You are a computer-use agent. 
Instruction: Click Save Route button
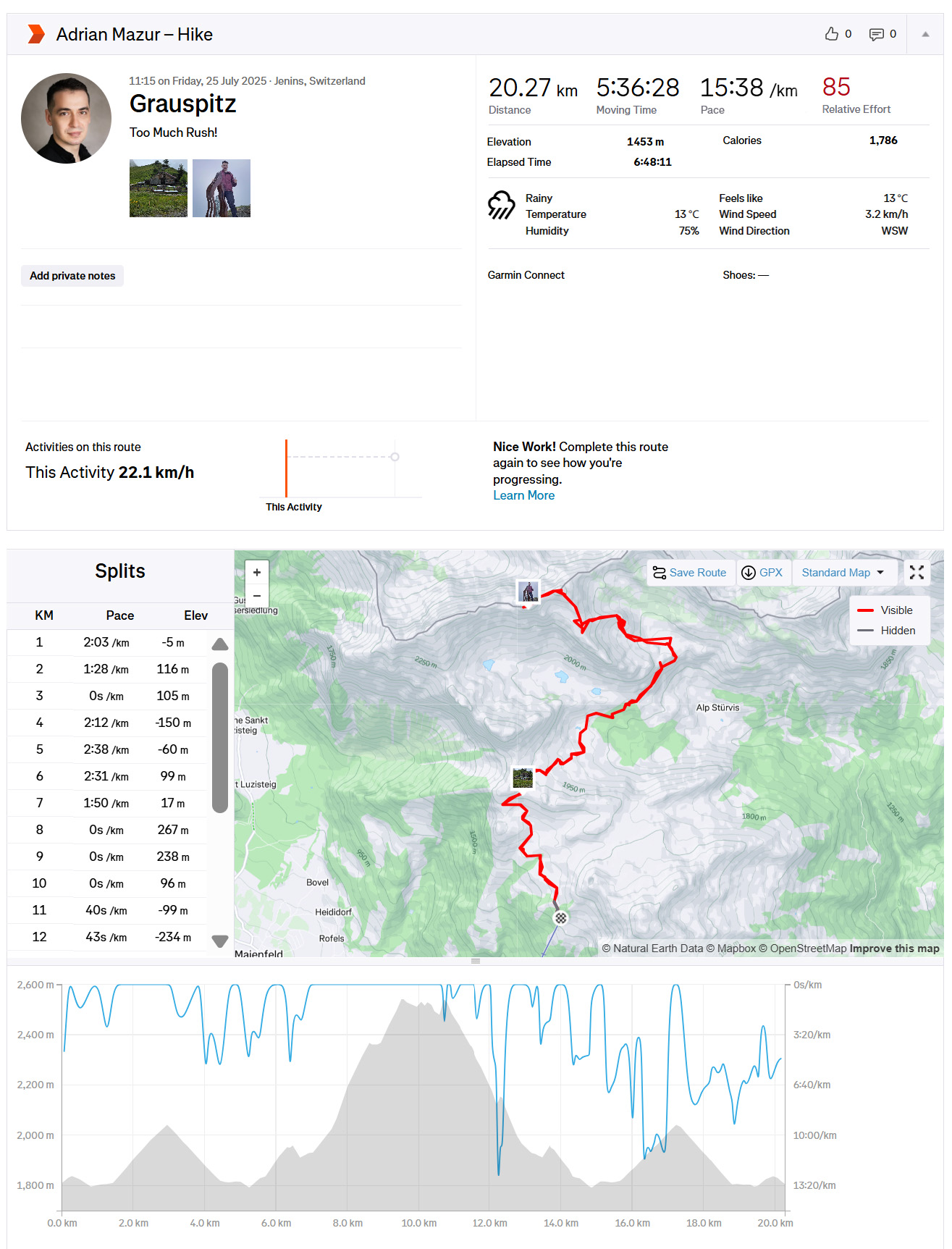(x=690, y=572)
